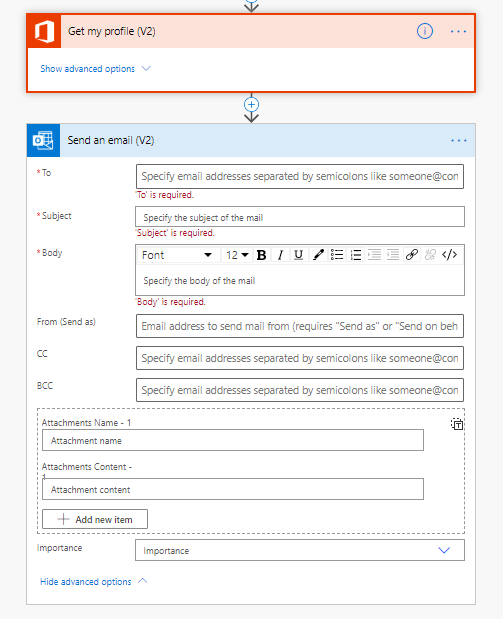Open Get my profile (V2) more menu
503x619 pixels.
pyautogui.click(x=458, y=31)
